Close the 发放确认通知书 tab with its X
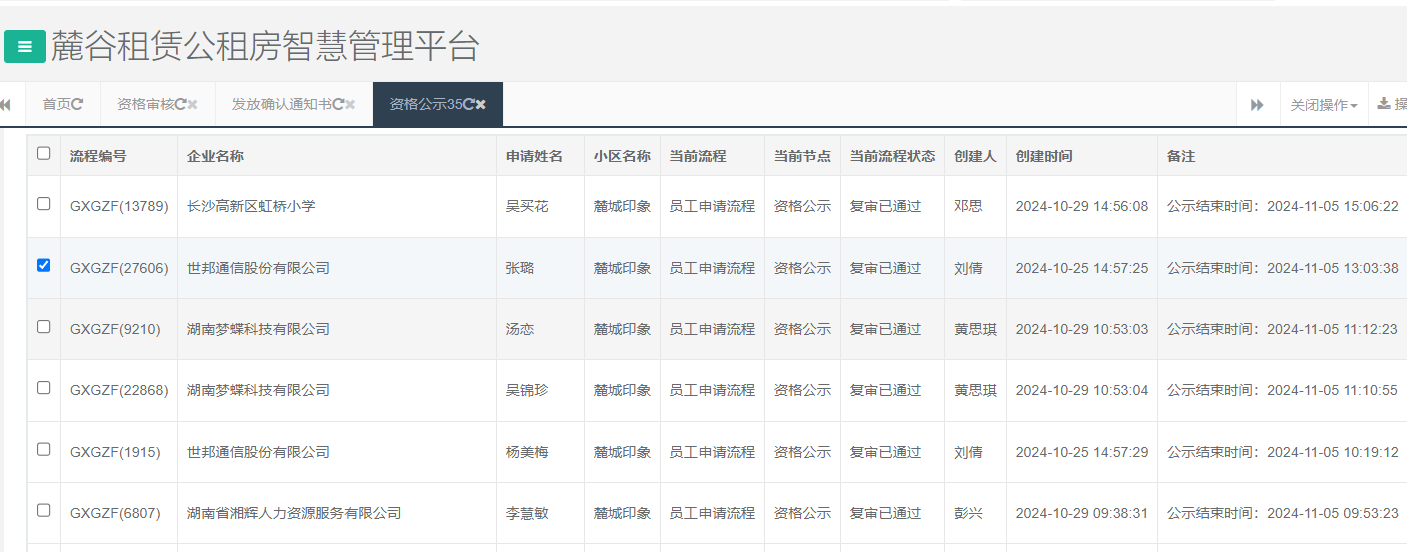Viewport: 1407px width, 552px height. tap(350, 104)
